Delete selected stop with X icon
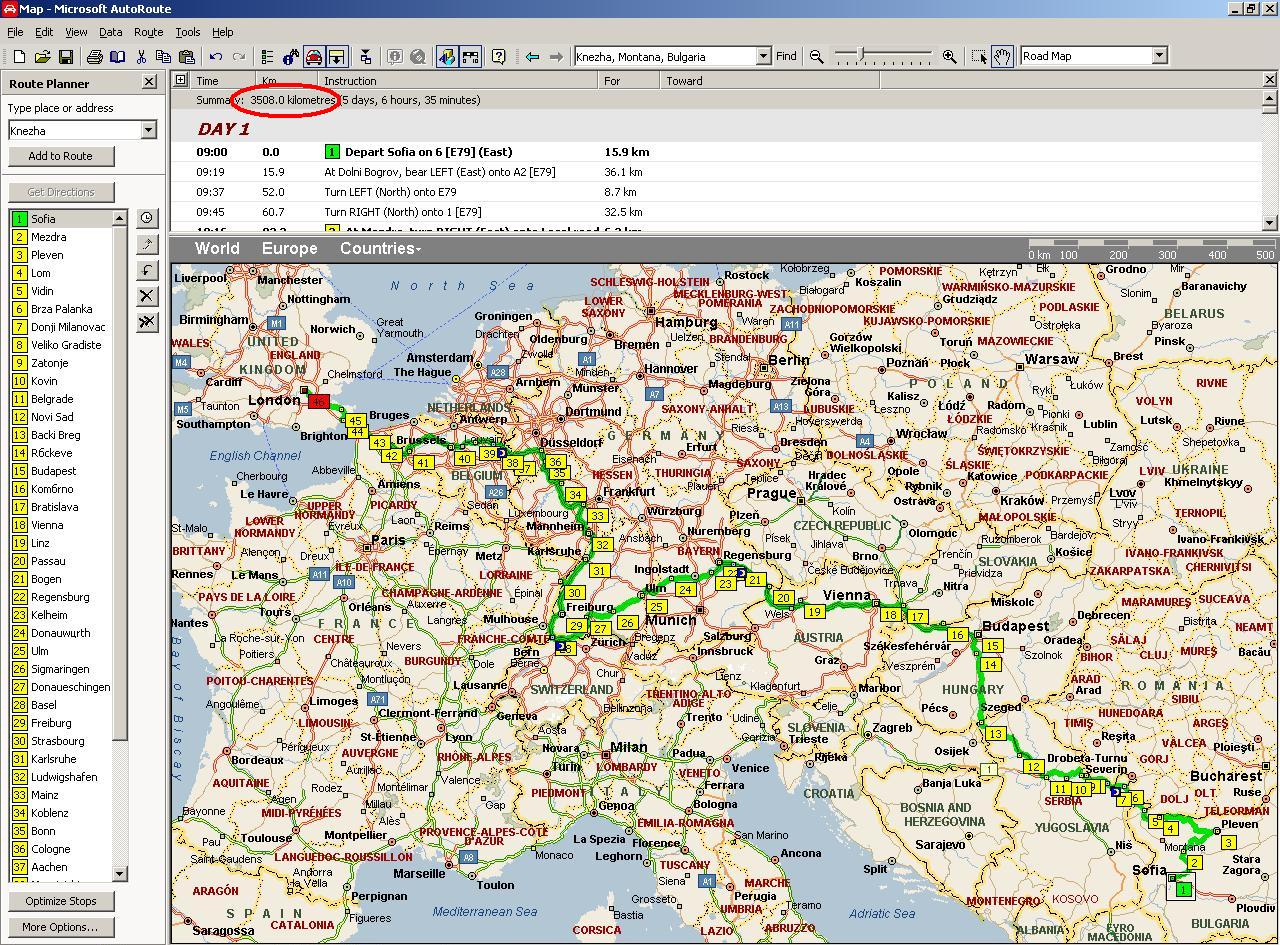The width and height of the screenshot is (1280, 945). pyautogui.click(x=147, y=296)
